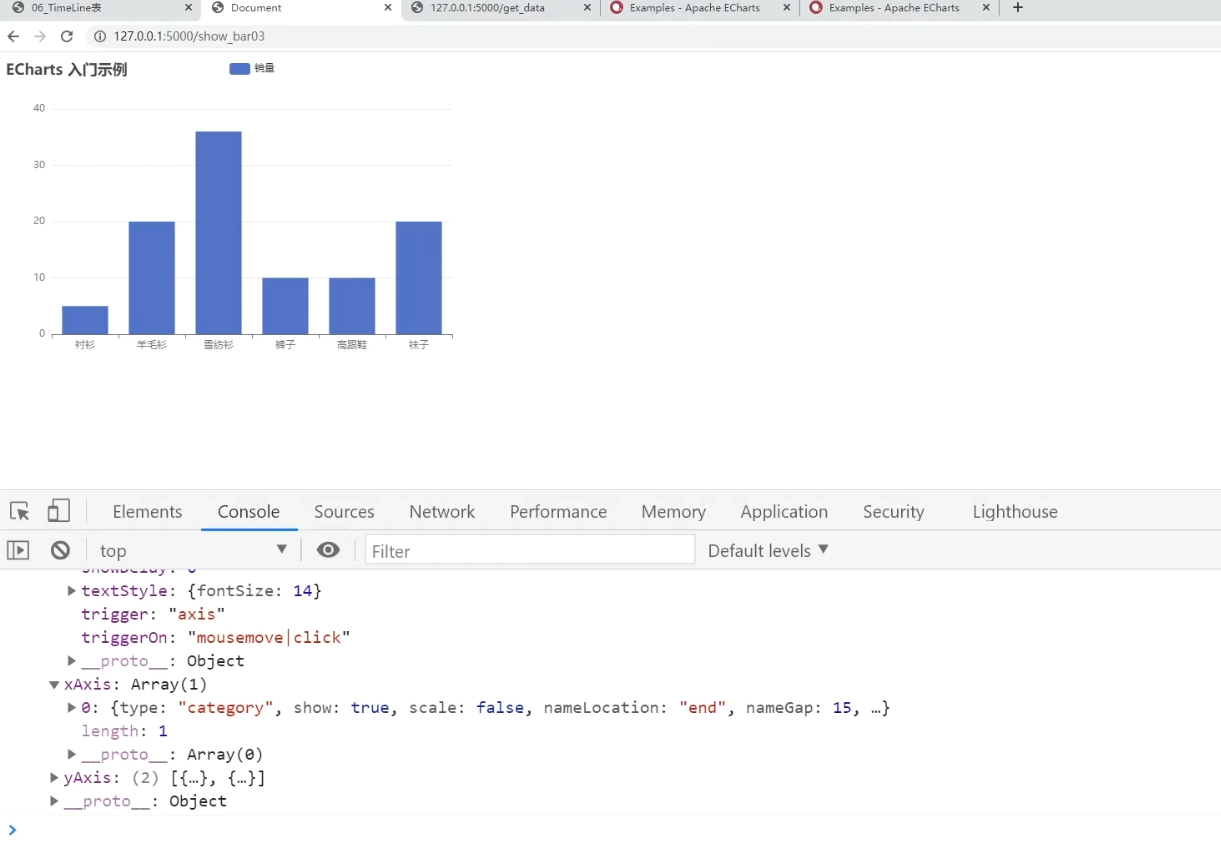Collapse the xAxis: Array(1) entry
This screenshot has width=1221, height=855.
(x=54, y=685)
